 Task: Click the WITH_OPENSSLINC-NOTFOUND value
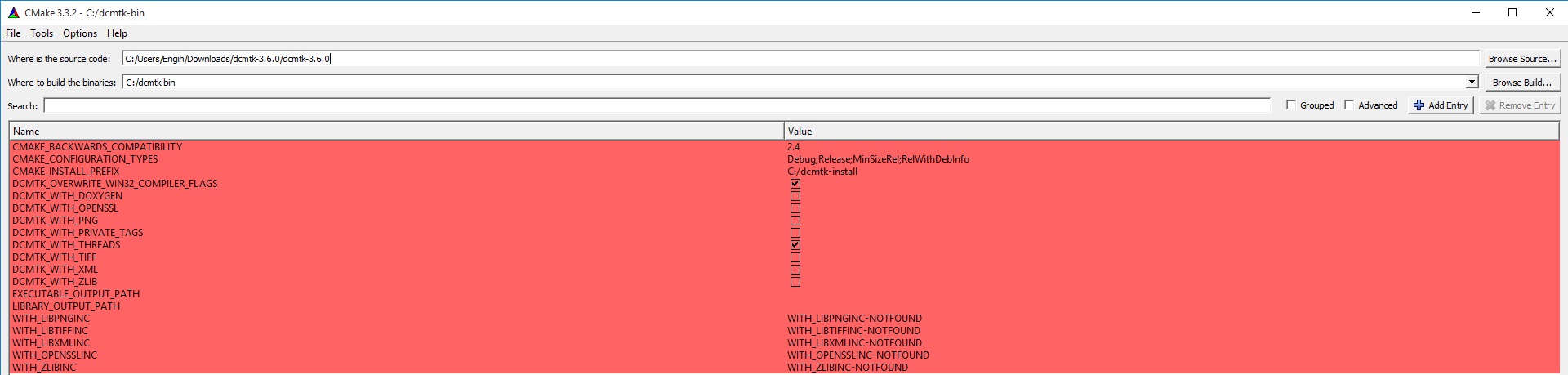click(x=858, y=355)
